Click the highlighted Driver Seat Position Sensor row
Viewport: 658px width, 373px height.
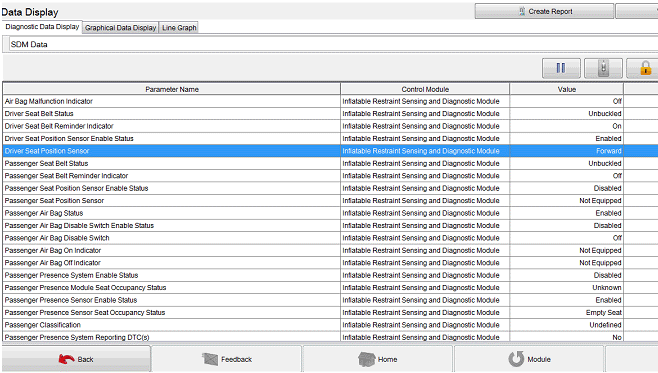[x=330, y=151]
